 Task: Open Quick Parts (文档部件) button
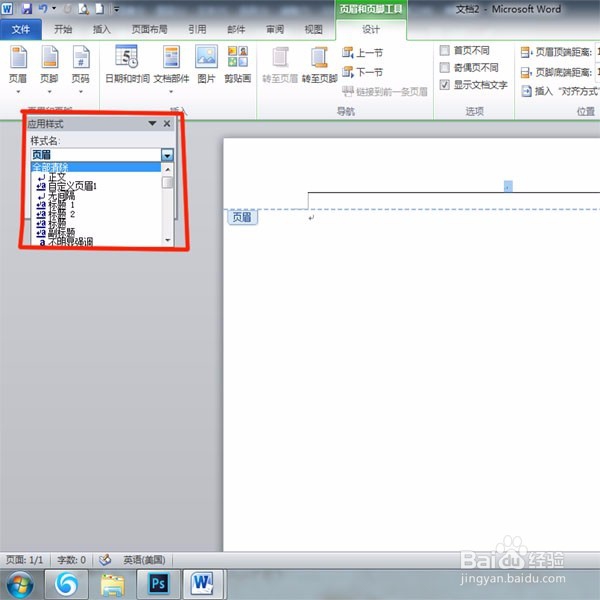[x=171, y=69]
